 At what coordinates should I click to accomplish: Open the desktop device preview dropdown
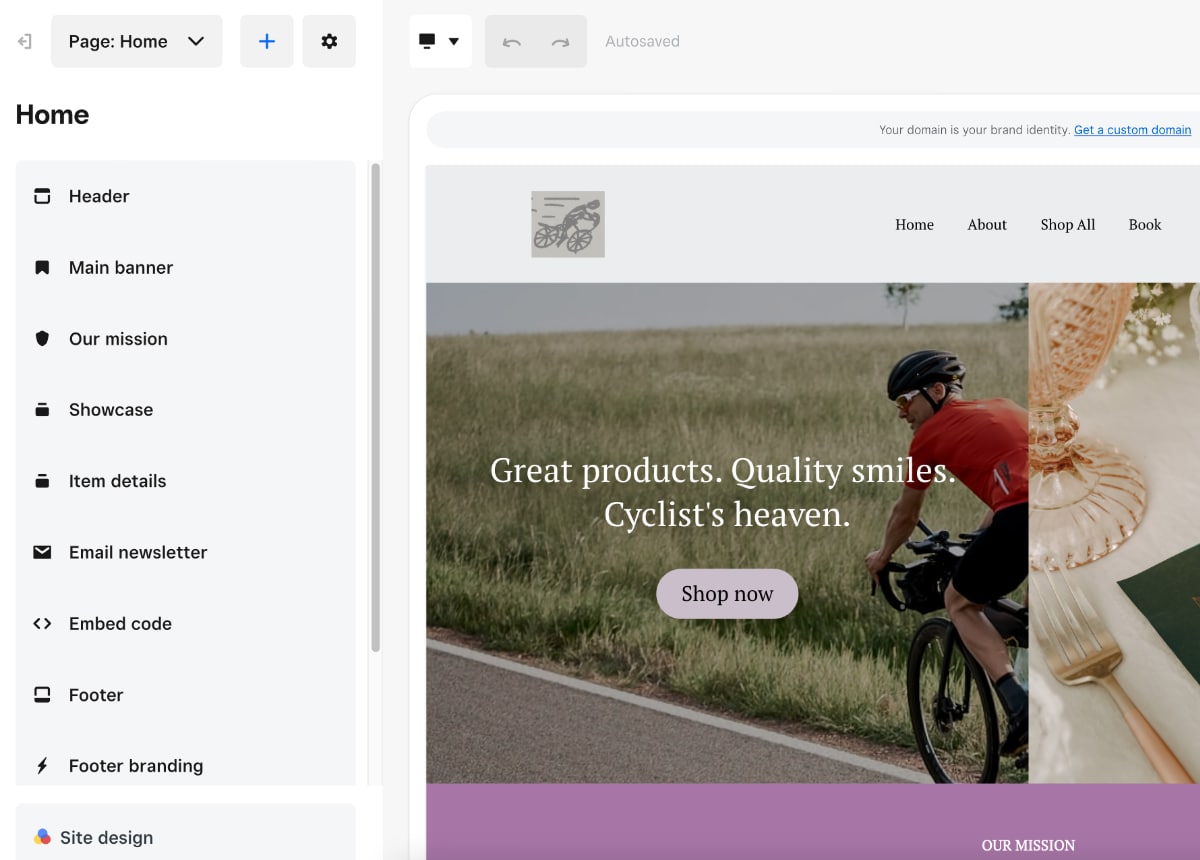(x=440, y=41)
